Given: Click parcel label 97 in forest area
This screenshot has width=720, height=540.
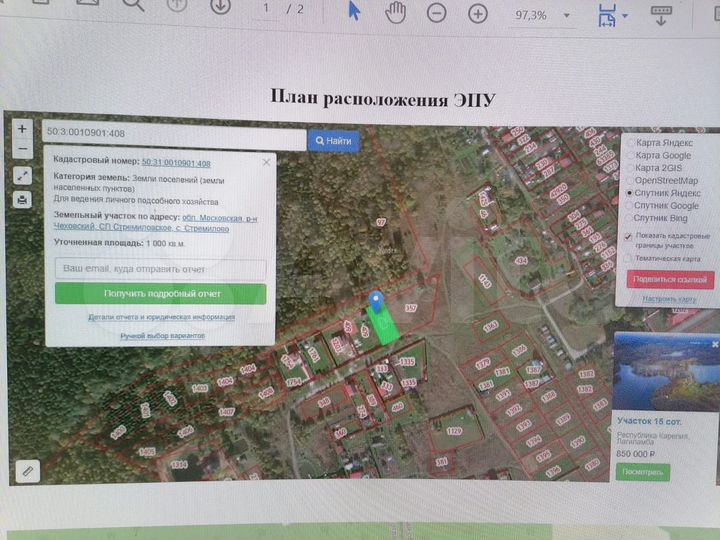Looking at the screenshot, I should (381, 222).
